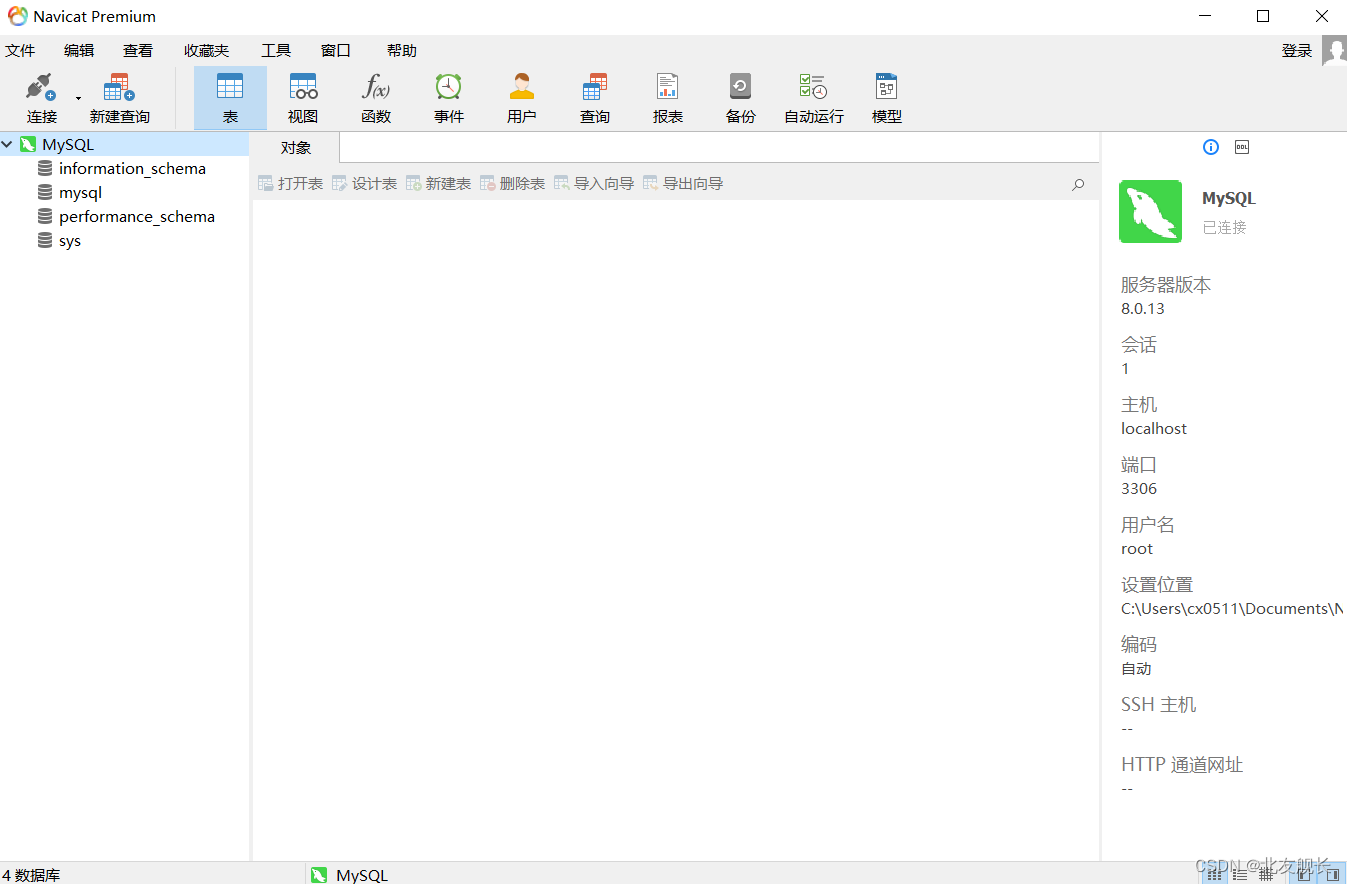Click the user avatar icon
The image size is (1347, 884).
coord(1334,50)
